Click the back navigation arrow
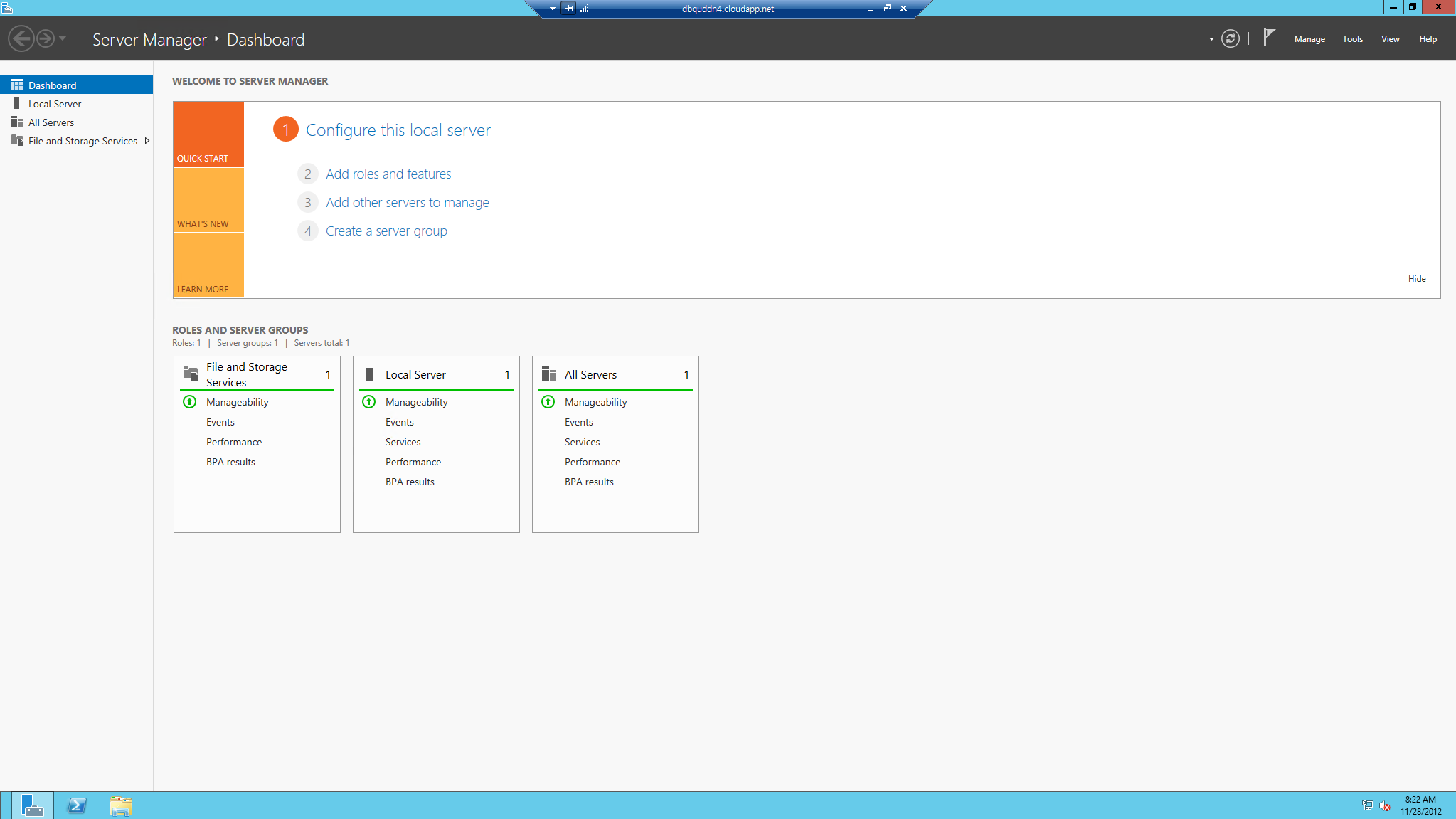1456x819 pixels. coord(21,38)
